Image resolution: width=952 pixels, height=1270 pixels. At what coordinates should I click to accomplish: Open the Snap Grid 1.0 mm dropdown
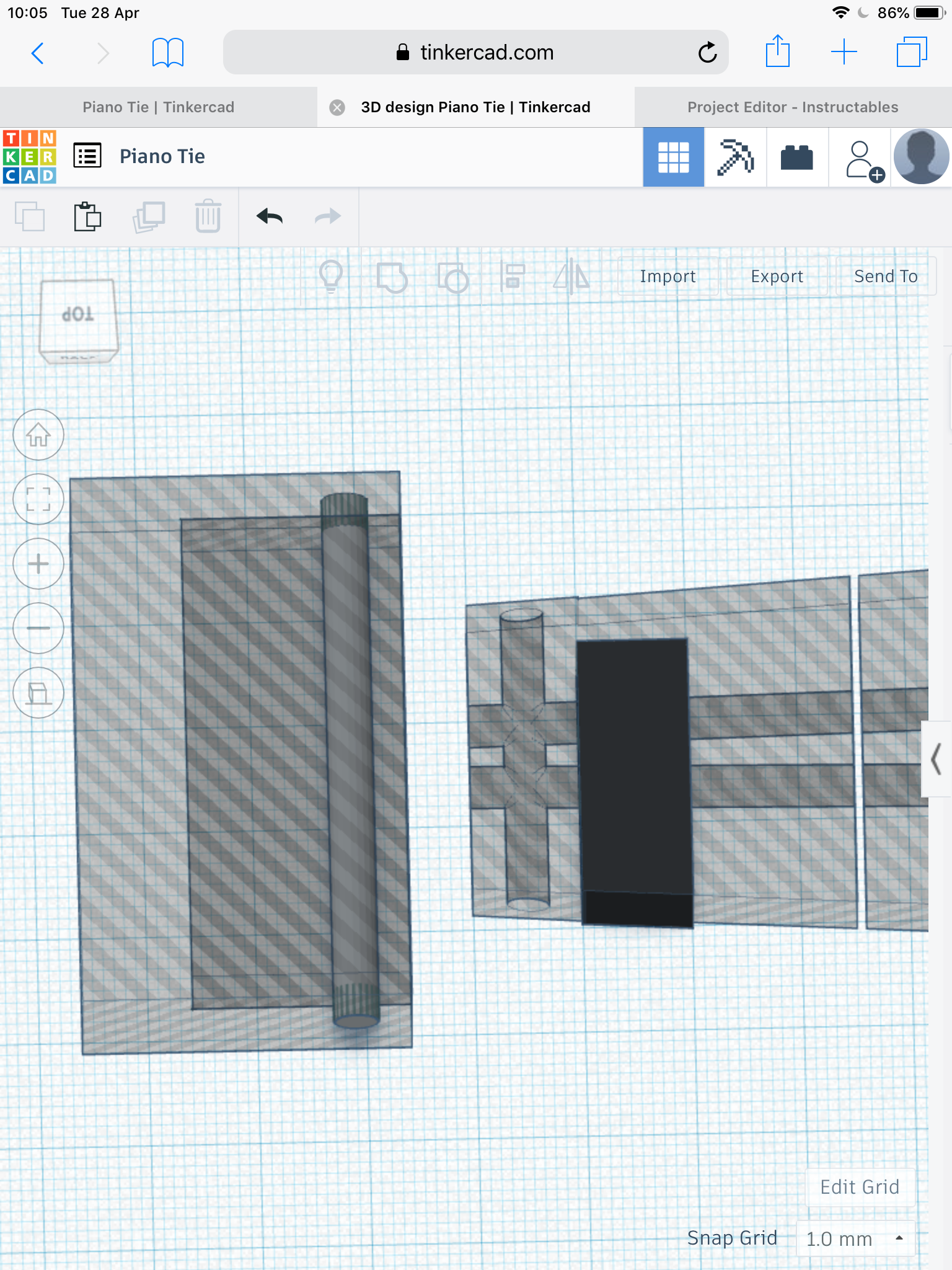coord(855,1239)
